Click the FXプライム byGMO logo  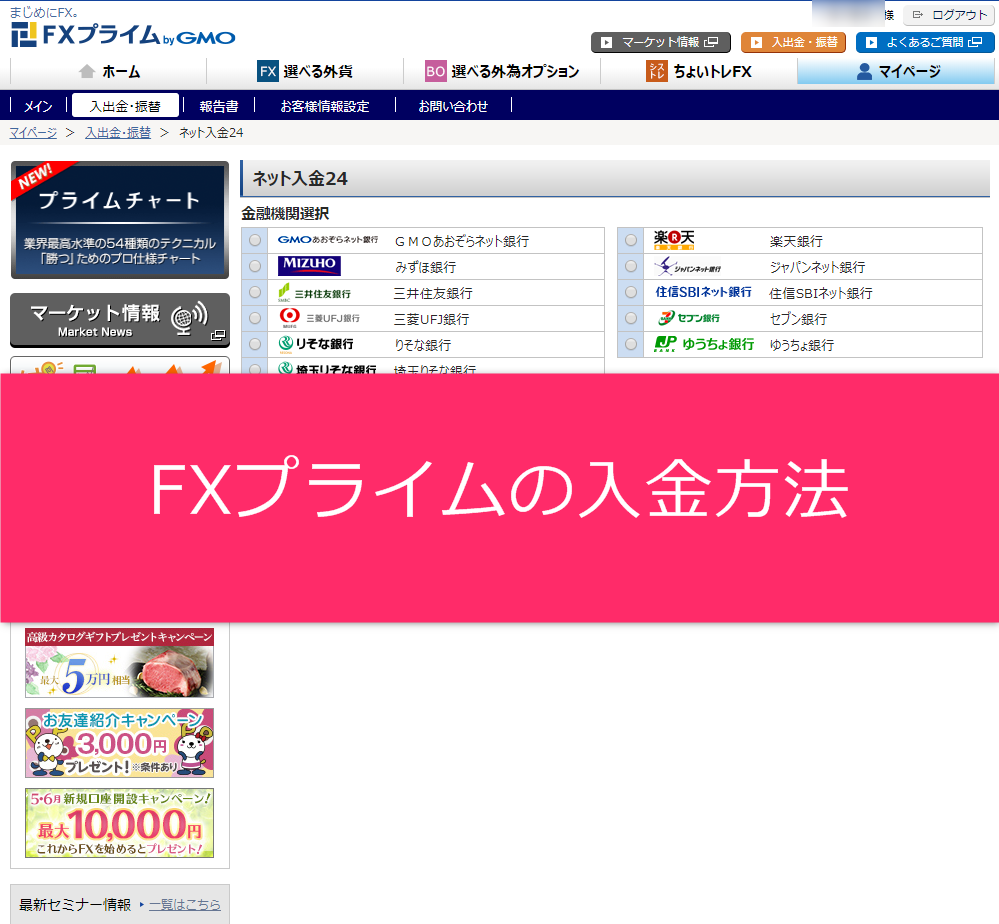[x=123, y=34]
